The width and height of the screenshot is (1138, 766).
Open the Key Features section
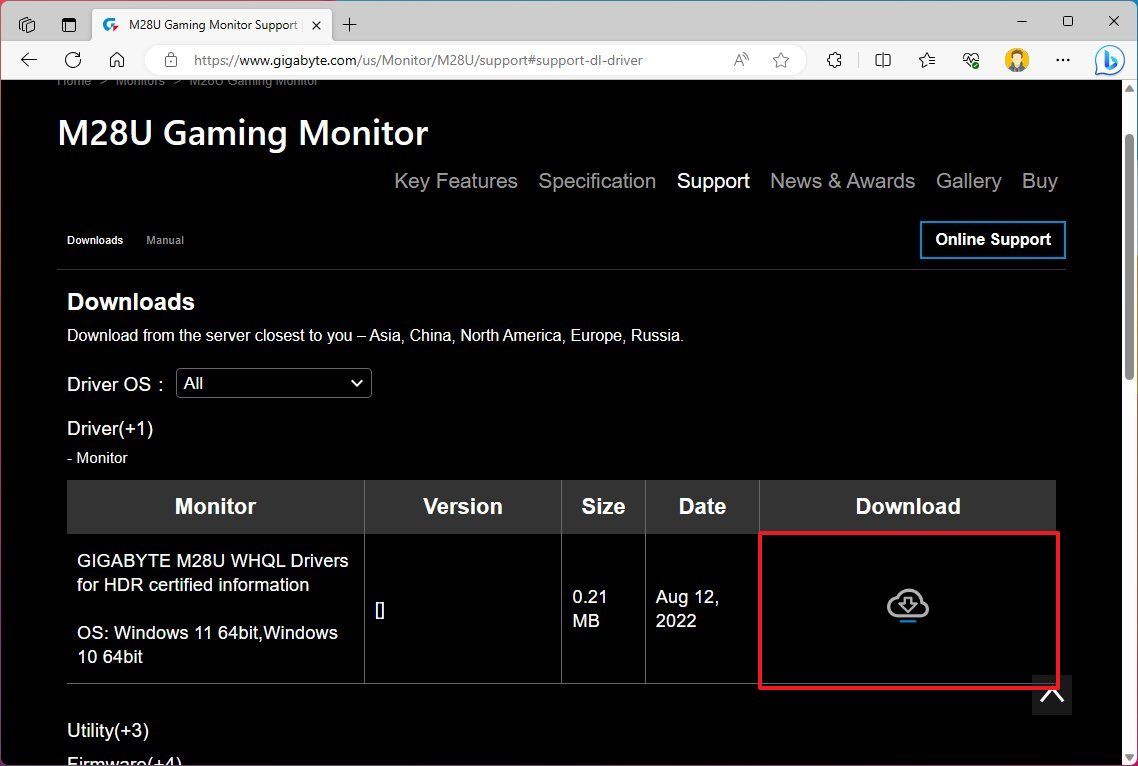pos(455,181)
